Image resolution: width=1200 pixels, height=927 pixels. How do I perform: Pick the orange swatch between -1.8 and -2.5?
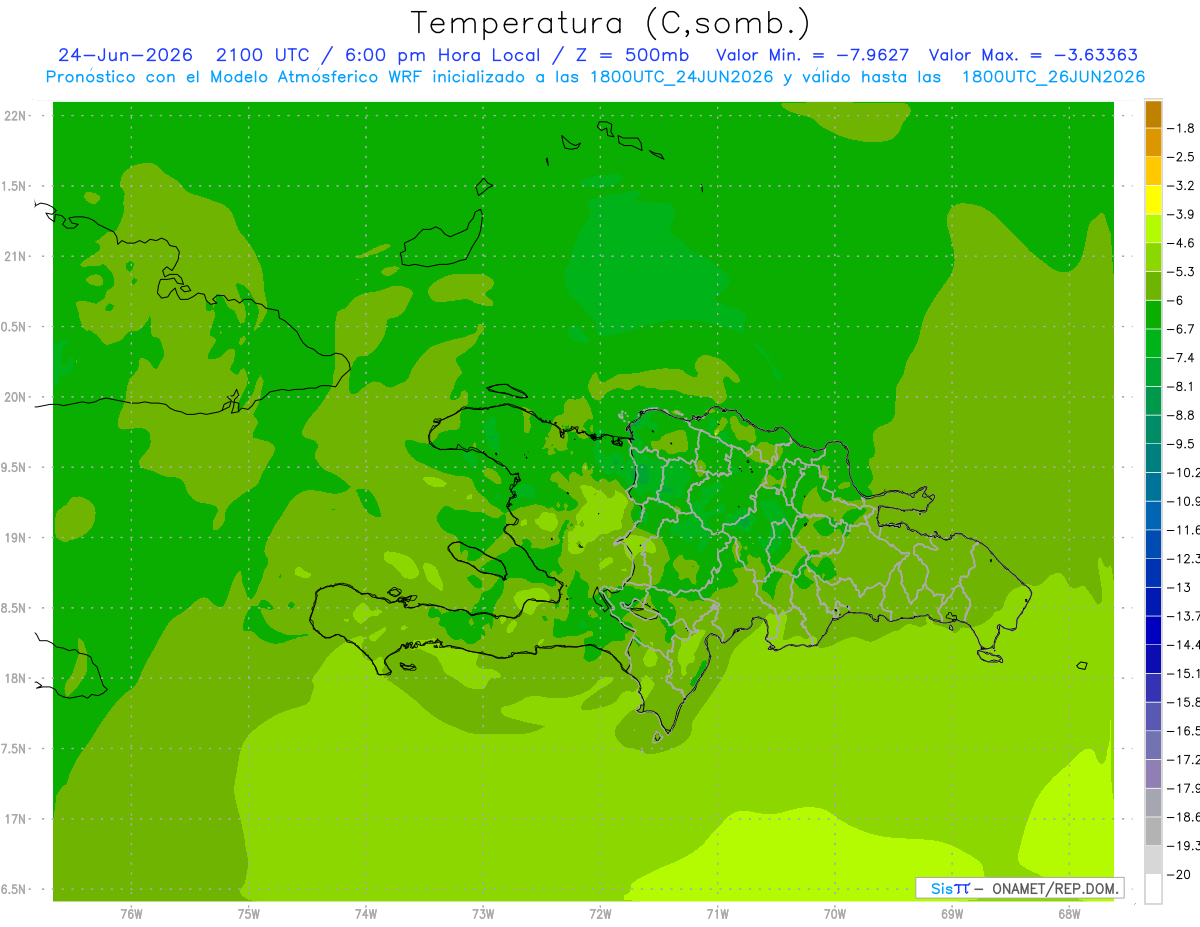[1153, 142]
